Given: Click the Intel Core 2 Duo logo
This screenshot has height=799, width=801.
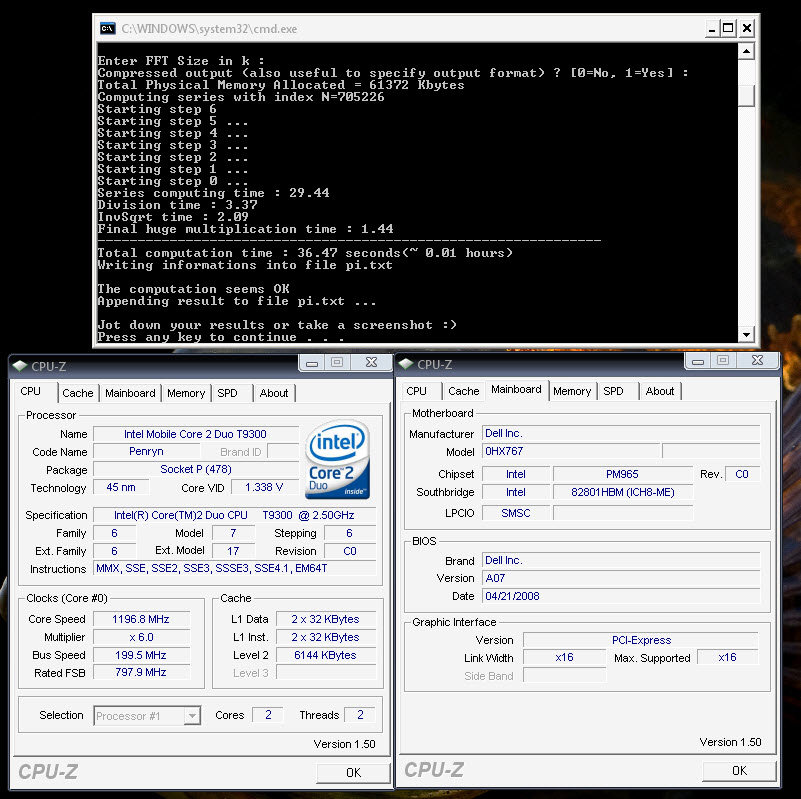Looking at the screenshot, I should click(x=338, y=459).
